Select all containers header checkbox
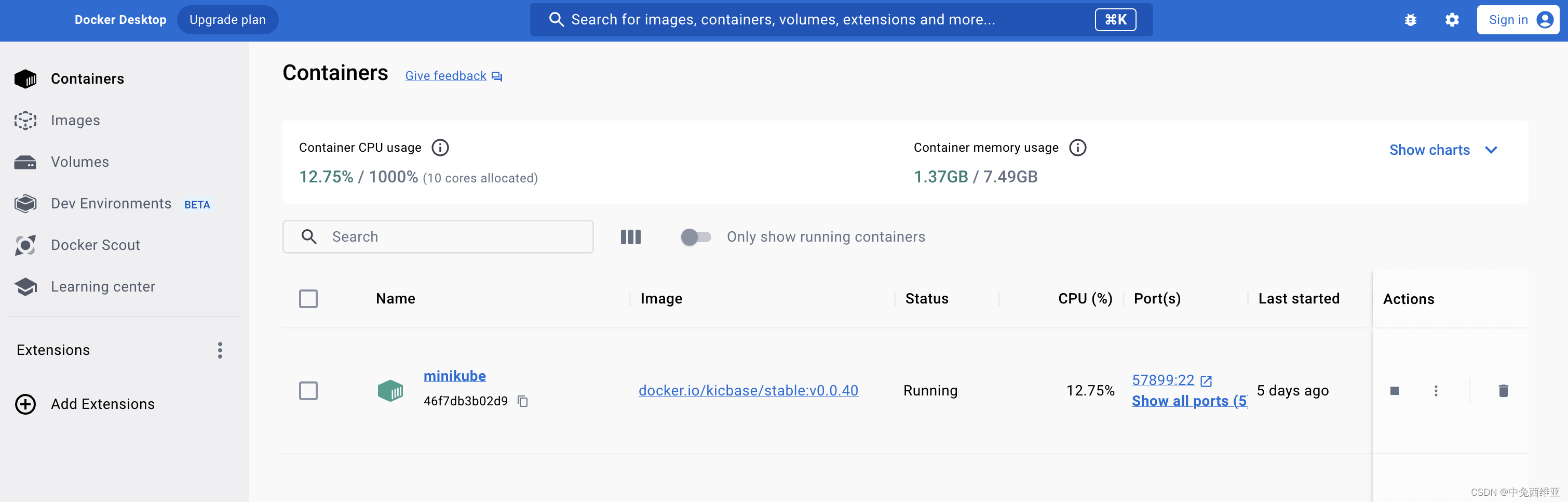This screenshot has height=502, width=1568. click(308, 298)
